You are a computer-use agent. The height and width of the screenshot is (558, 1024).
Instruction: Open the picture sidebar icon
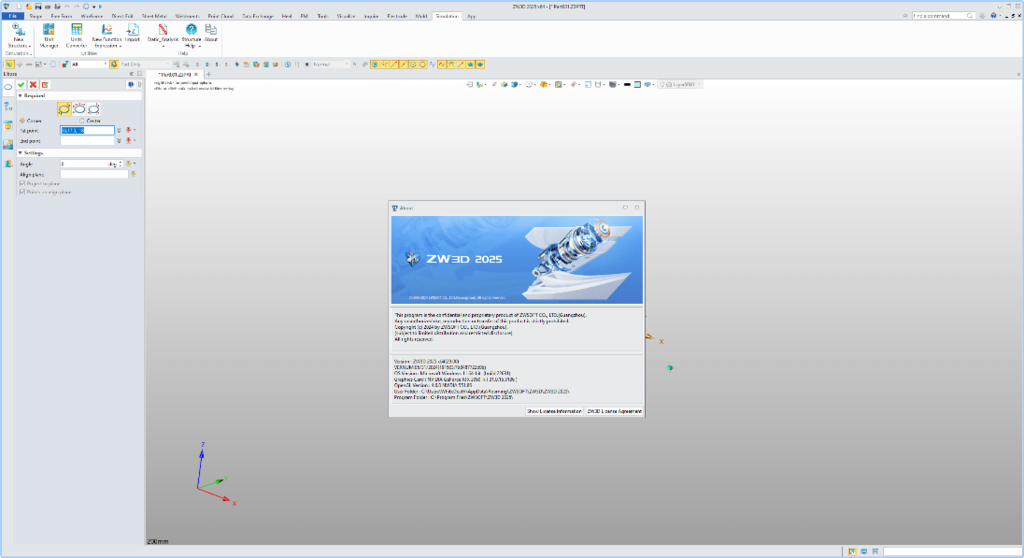[x=8, y=144]
